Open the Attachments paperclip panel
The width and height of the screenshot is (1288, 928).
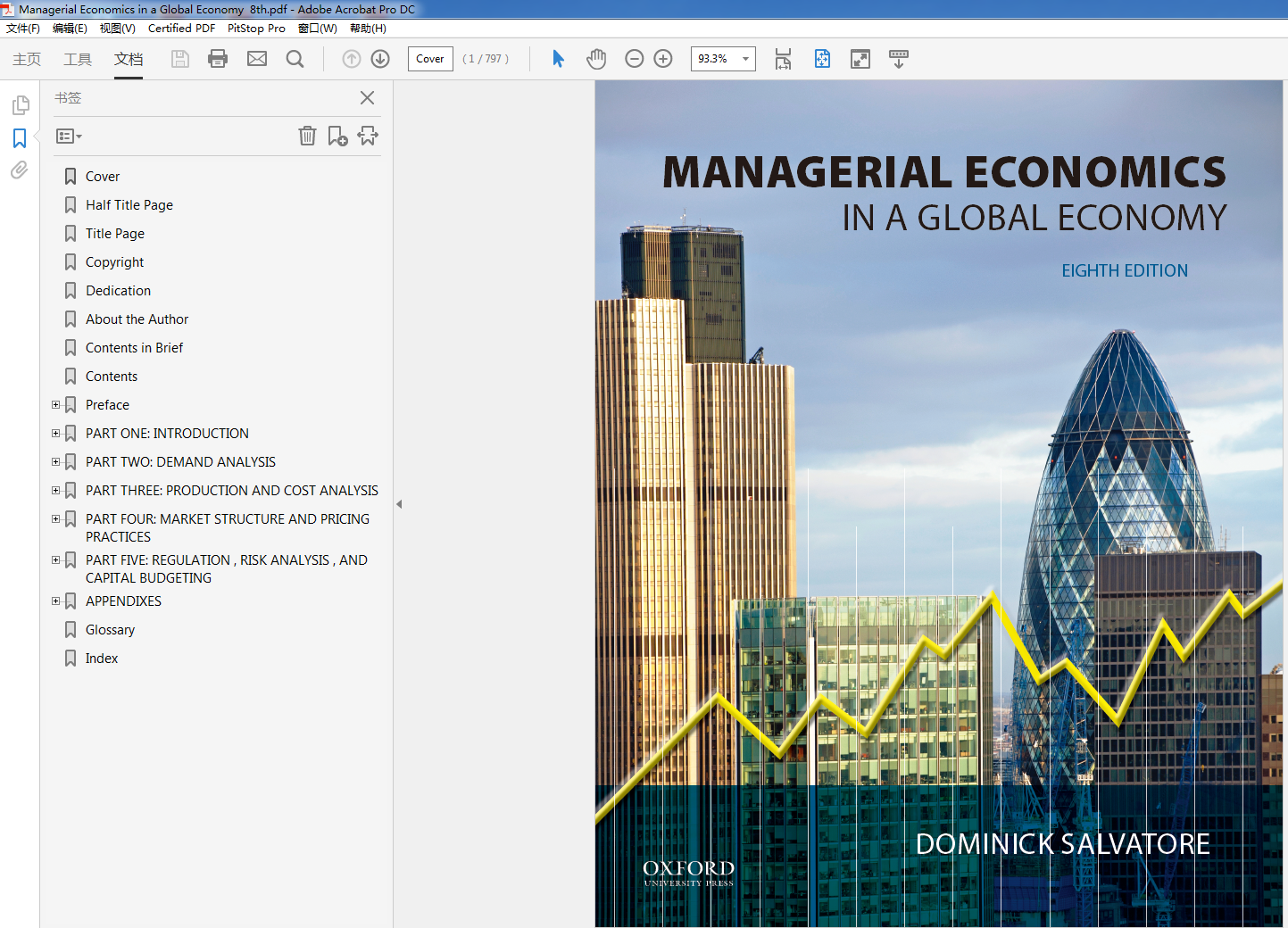pos(20,170)
